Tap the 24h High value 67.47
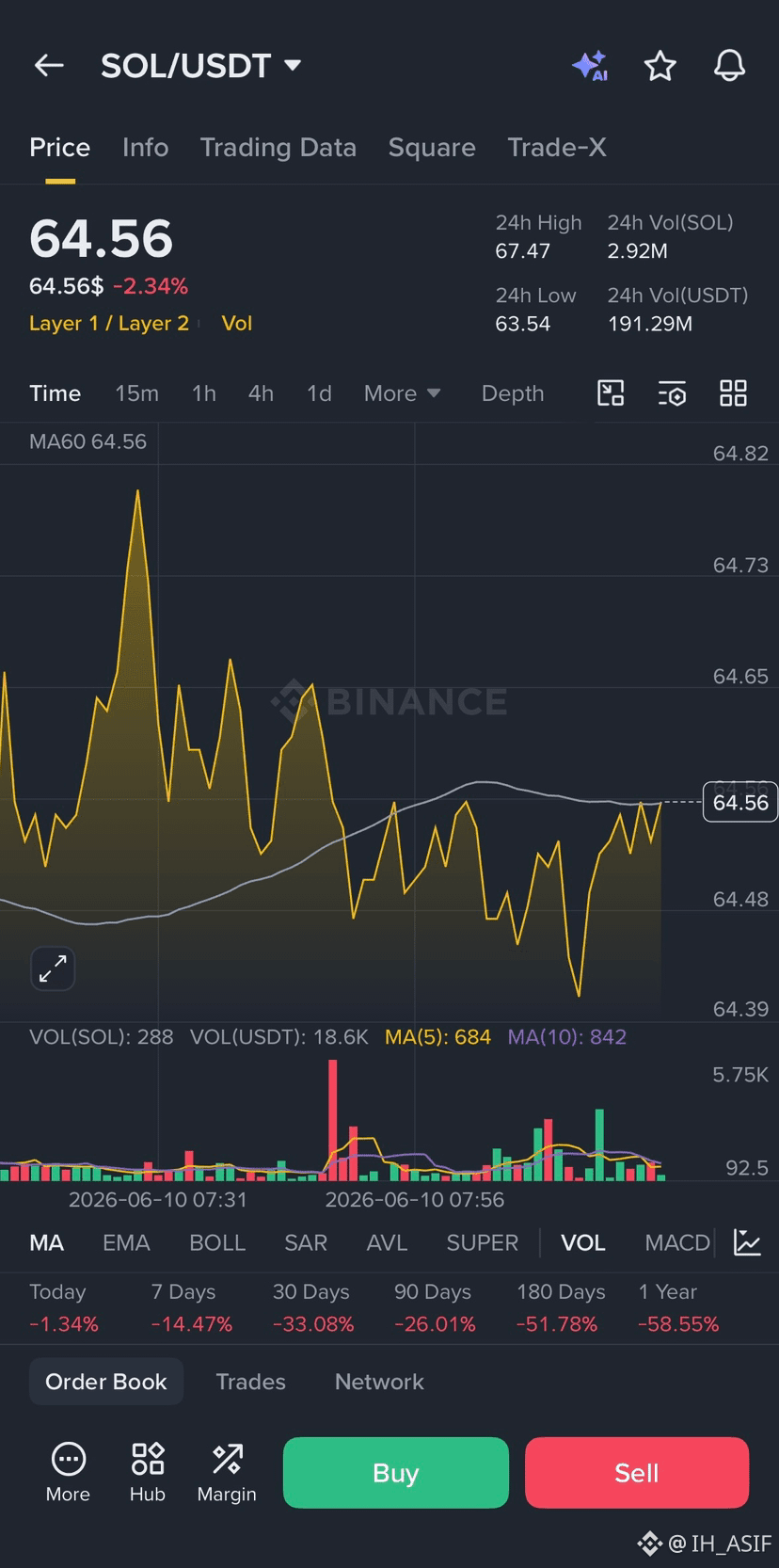Image resolution: width=779 pixels, height=1568 pixels. pyautogui.click(x=523, y=250)
